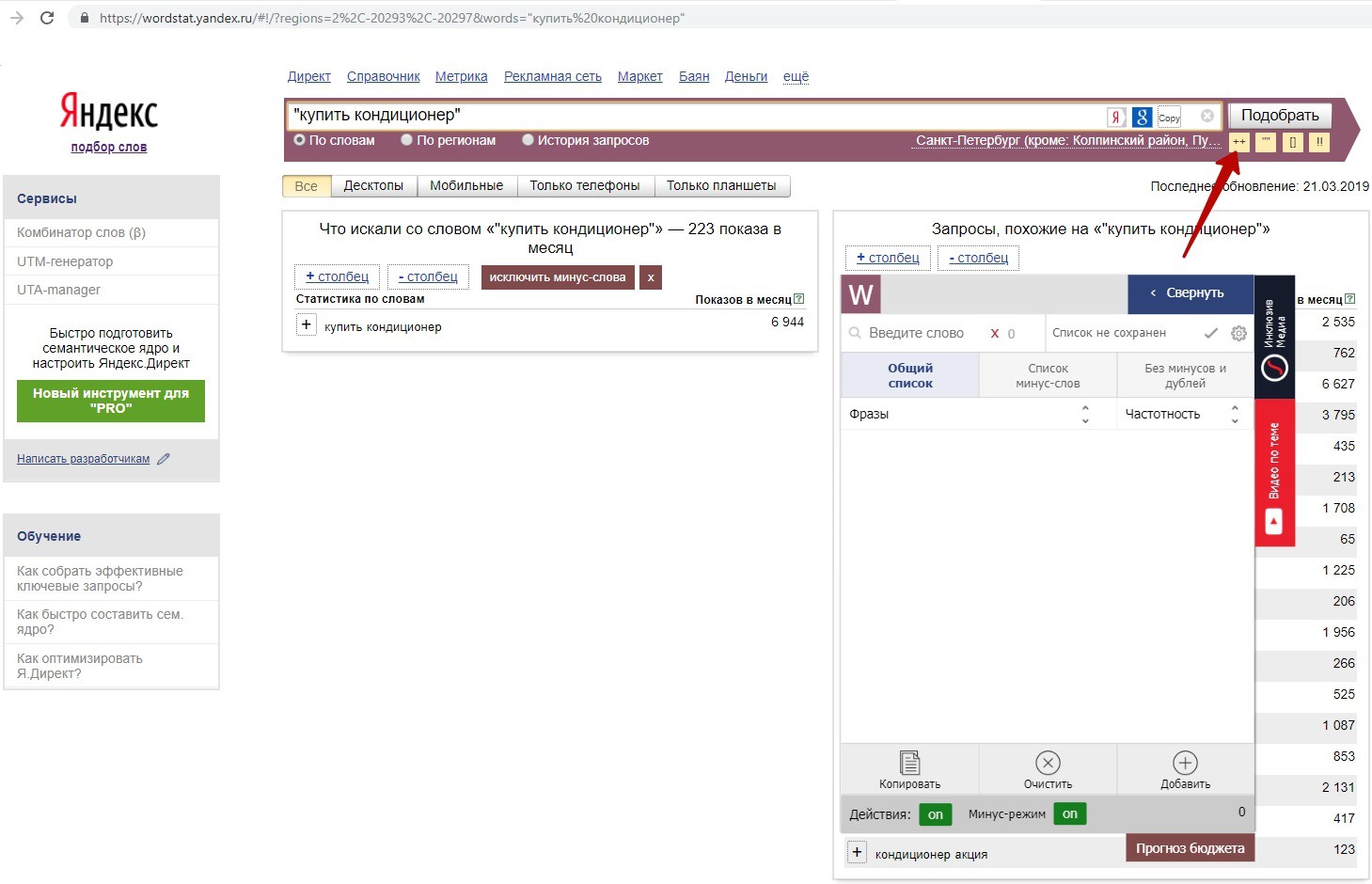
Task: Sort by Частотность column arrows
Action: [x=1235, y=414]
